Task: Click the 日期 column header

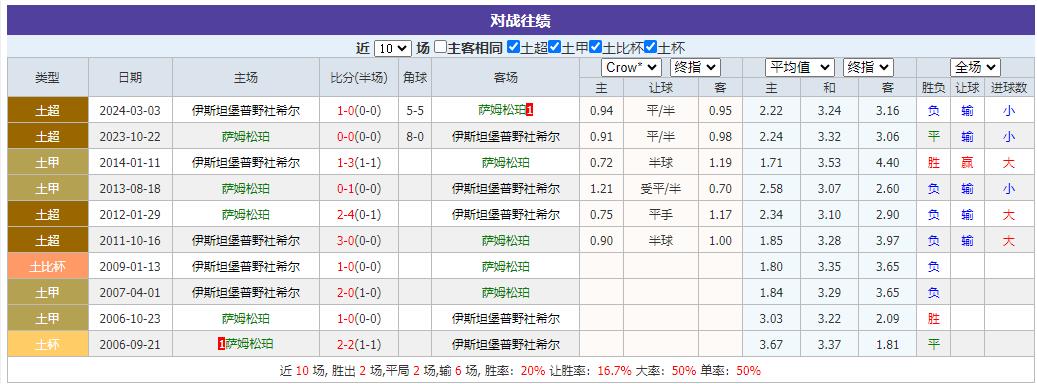Action: 130,77
